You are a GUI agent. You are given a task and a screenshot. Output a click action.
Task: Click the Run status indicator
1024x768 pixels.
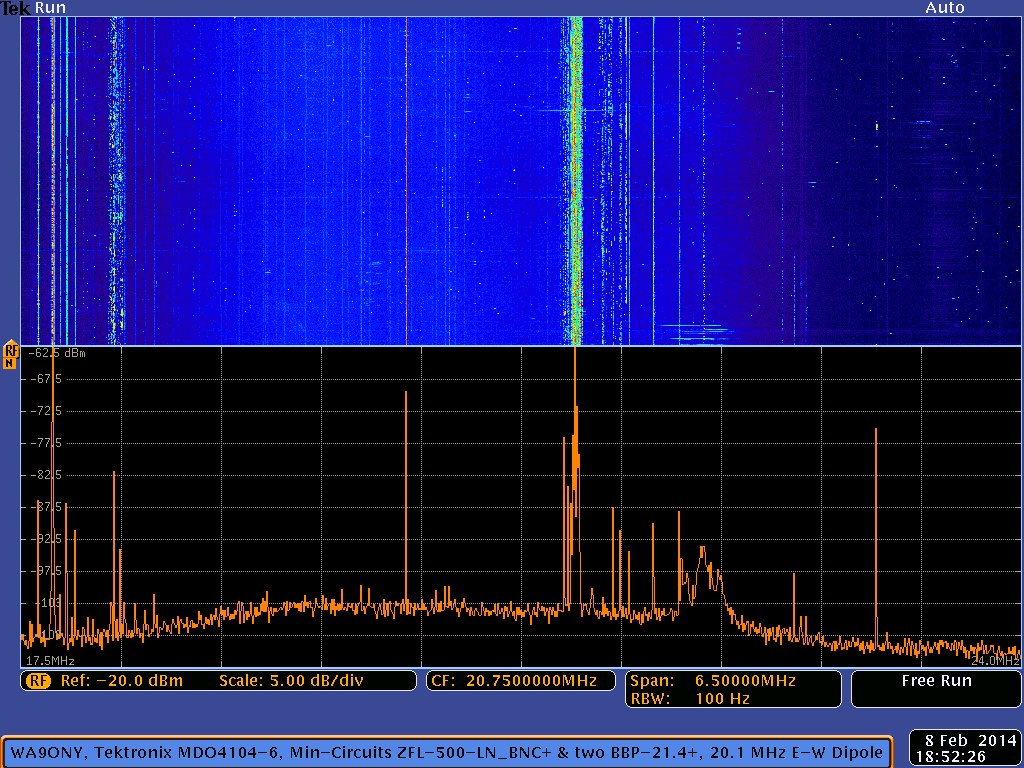(x=50, y=8)
